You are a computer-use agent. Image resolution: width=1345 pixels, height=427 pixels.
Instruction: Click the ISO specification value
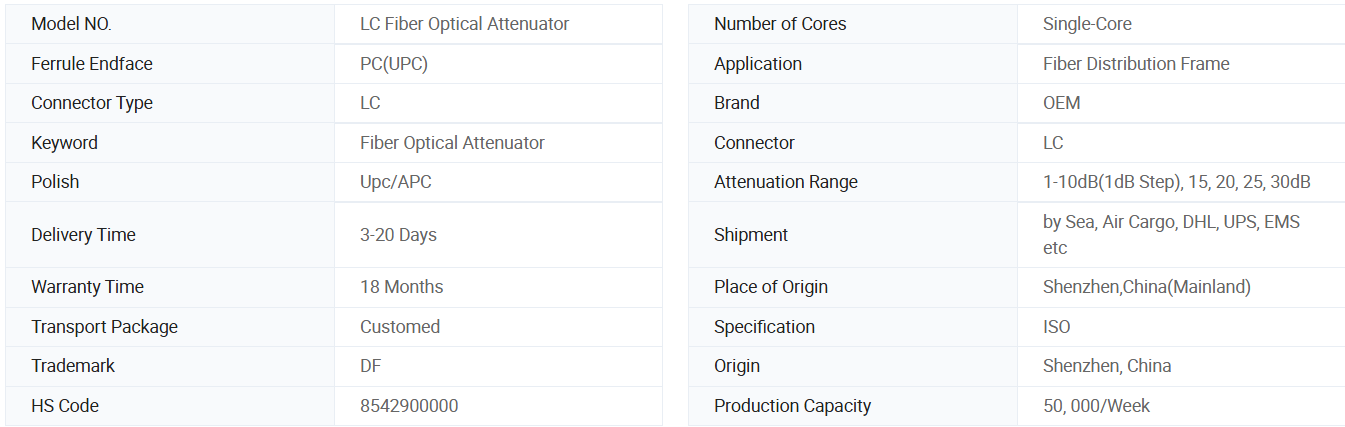point(1056,327)
